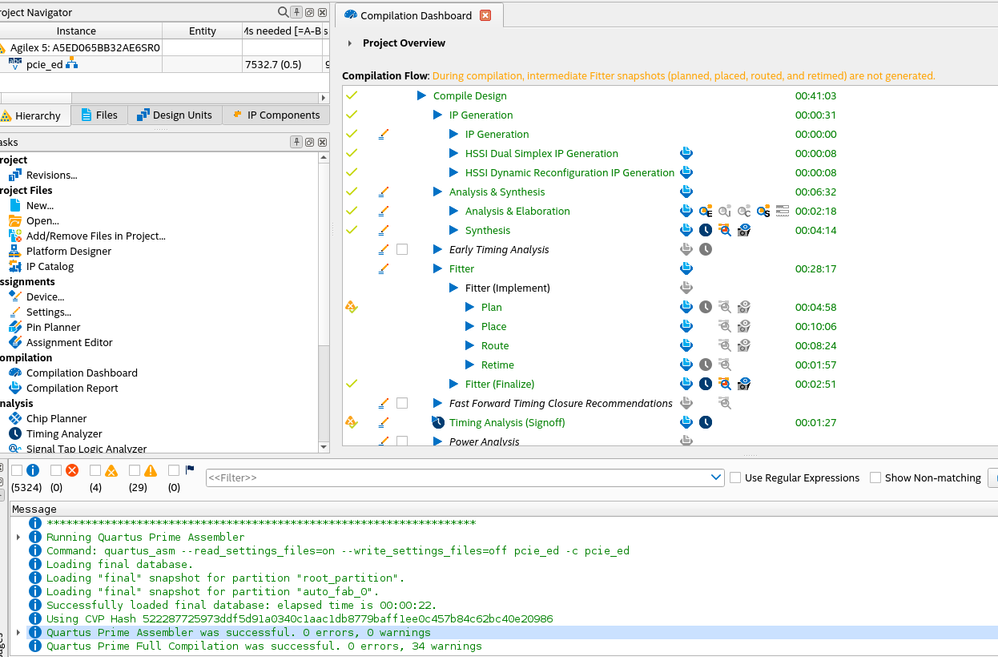Select the IP Components tab
Screen dimensions: 998x657
click(274, 115)
